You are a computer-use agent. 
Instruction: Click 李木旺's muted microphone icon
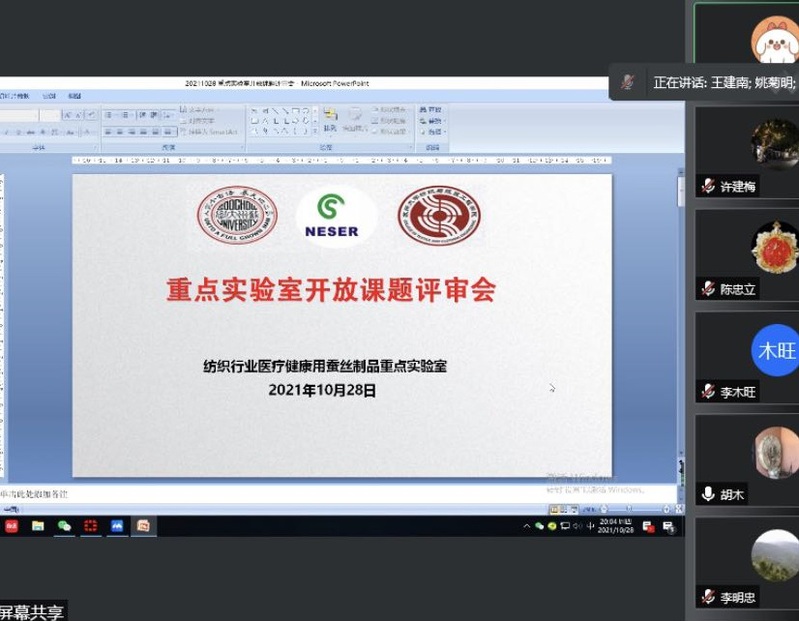click(x=708, y=392)
